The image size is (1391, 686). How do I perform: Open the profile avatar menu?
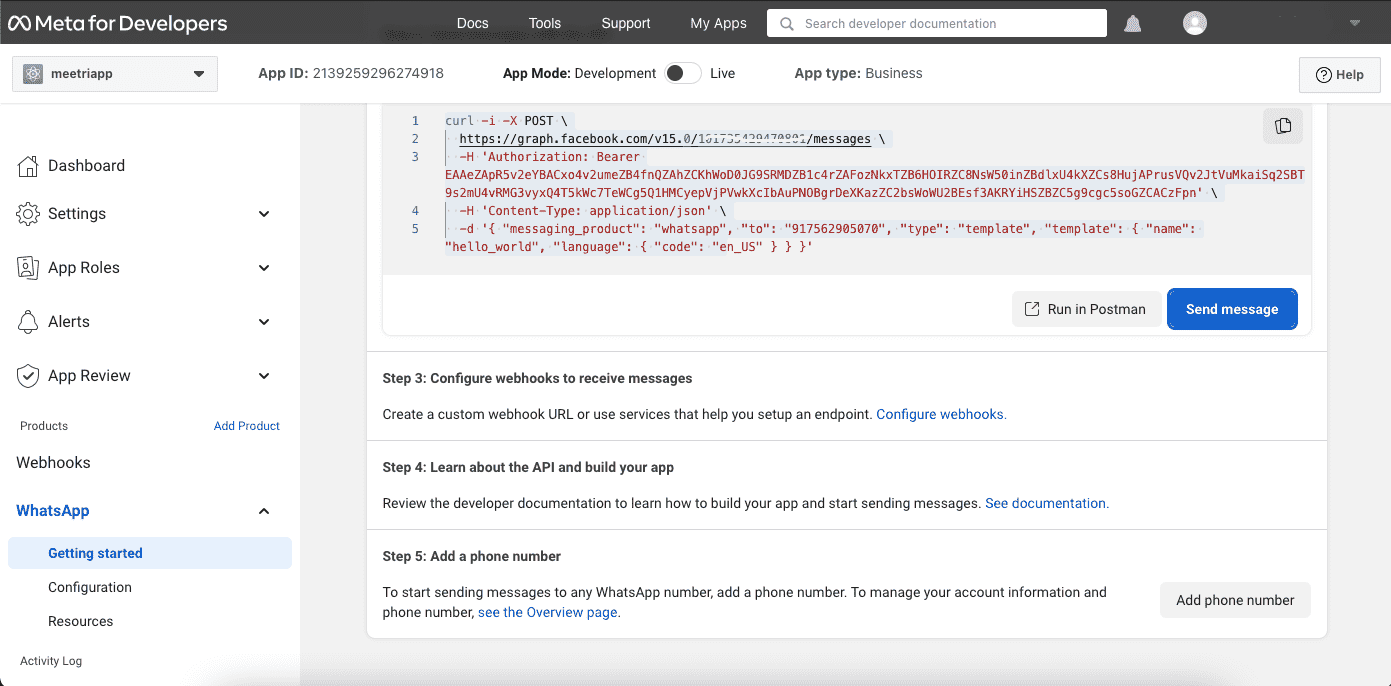coord(1194,23)
